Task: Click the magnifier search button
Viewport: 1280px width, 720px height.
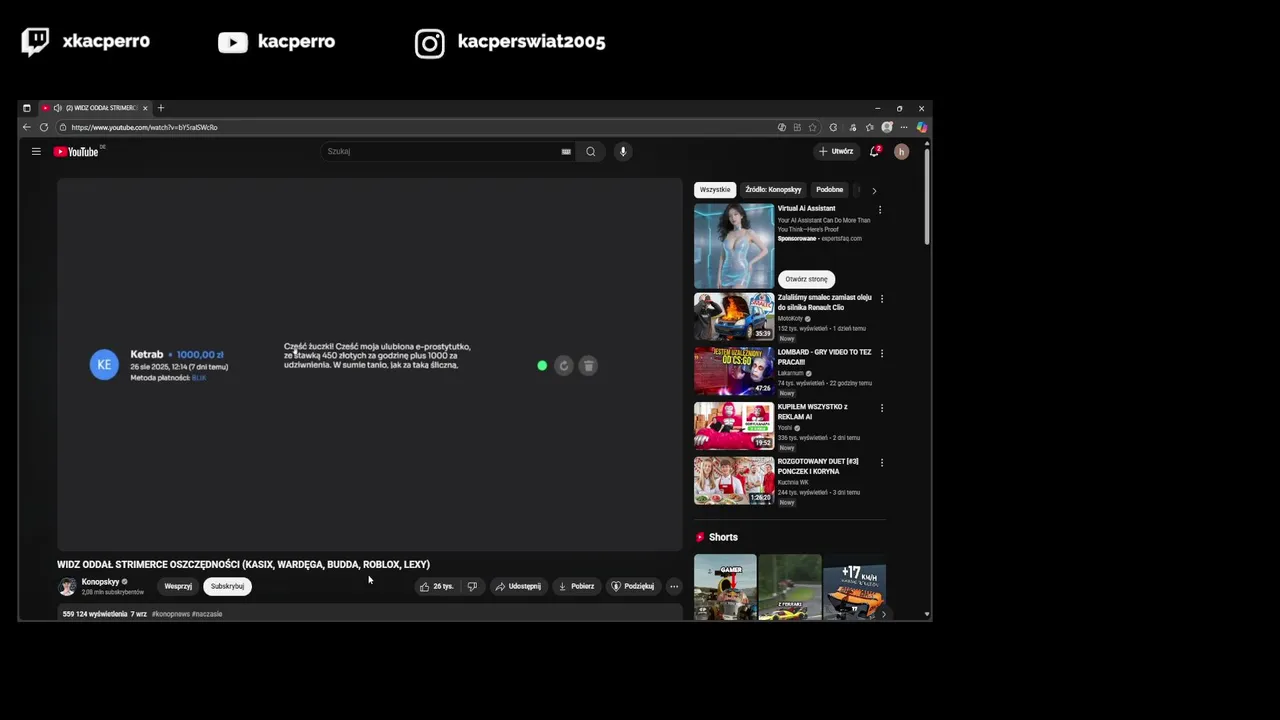Action: (591, 152)
